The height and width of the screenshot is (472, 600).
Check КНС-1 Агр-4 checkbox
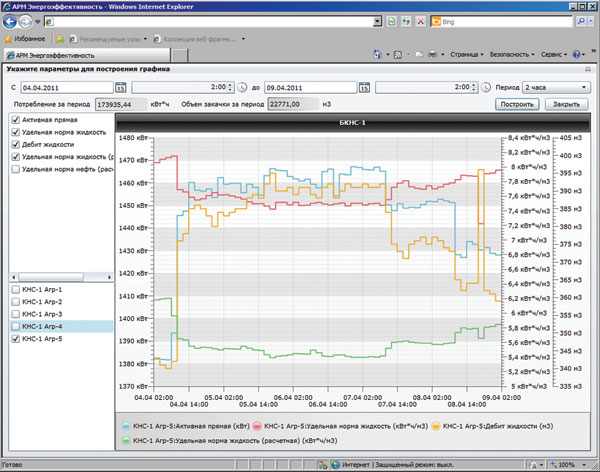[x=15, y=326]
